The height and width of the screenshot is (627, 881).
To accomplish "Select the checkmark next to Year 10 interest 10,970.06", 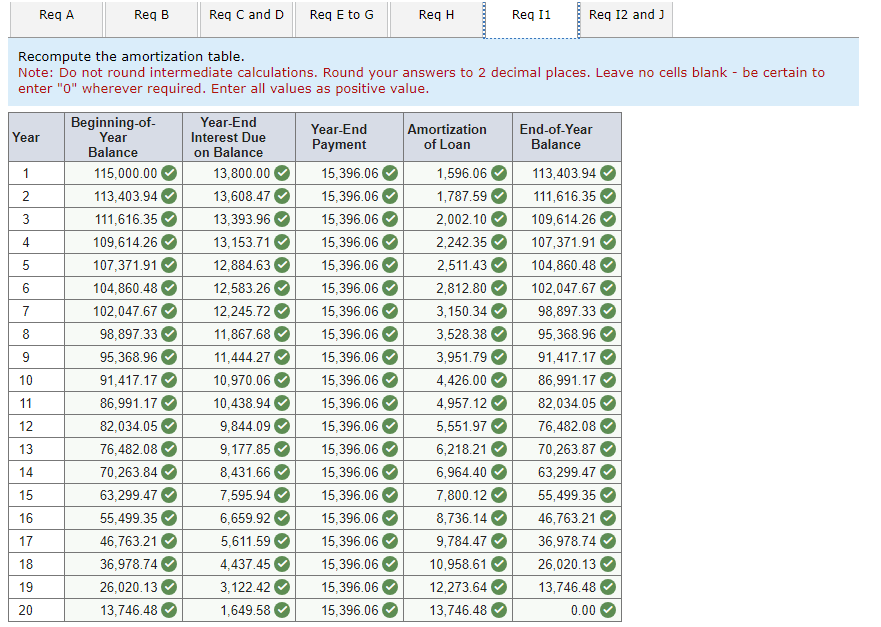I will click(281, 380).
